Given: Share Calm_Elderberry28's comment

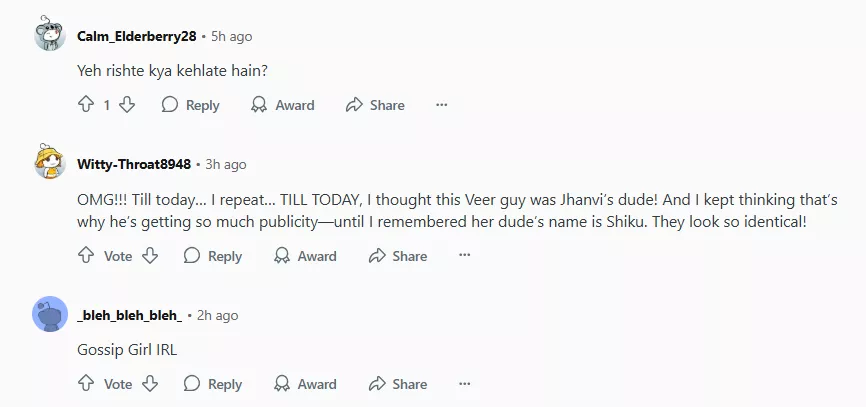Looking at the screenshot, I should (375, 105).
